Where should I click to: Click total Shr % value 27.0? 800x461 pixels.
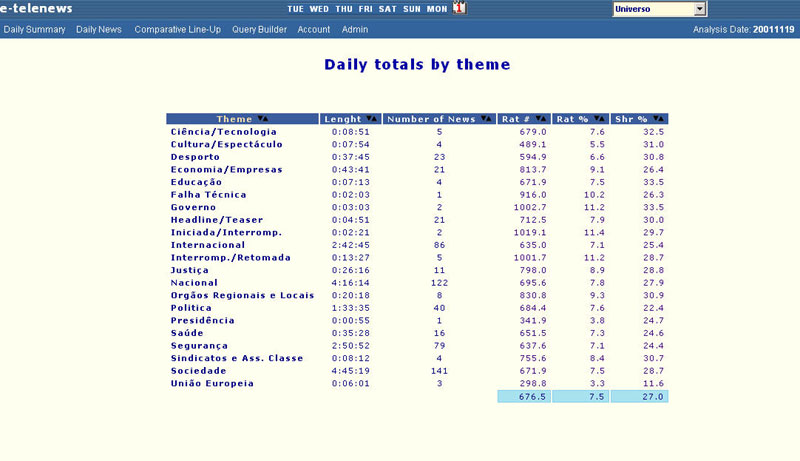point(653,396)
